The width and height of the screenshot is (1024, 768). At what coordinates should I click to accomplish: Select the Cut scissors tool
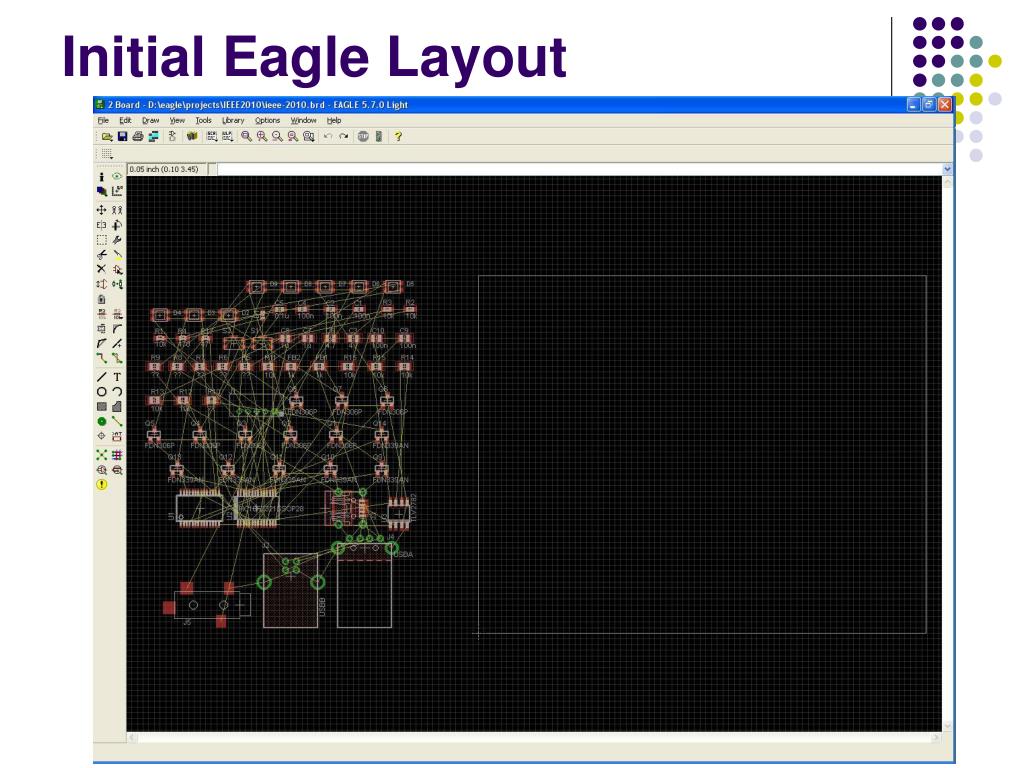[101, 255]
